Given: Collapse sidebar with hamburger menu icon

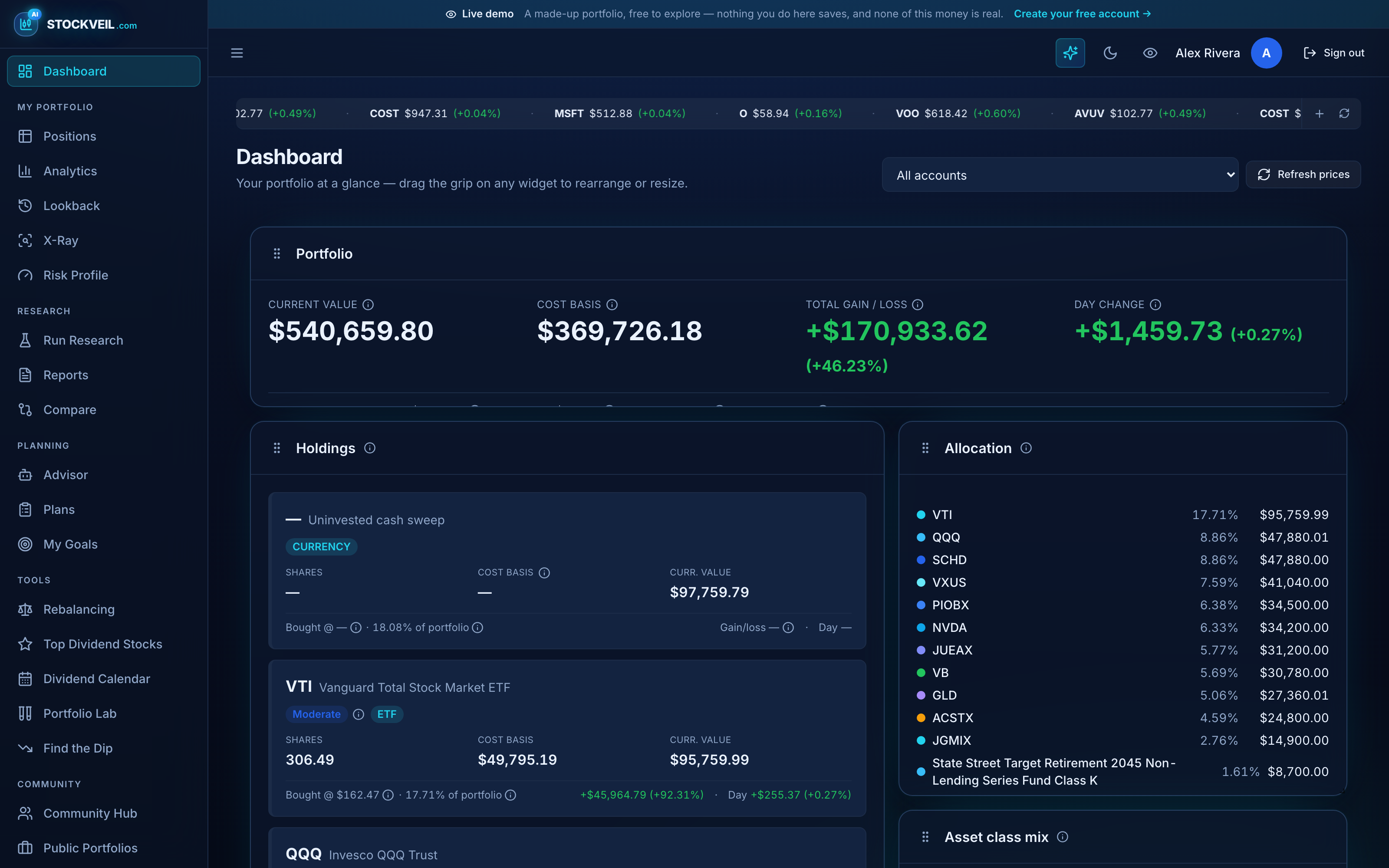Looking at the screenshot, I should pos(237,53).
